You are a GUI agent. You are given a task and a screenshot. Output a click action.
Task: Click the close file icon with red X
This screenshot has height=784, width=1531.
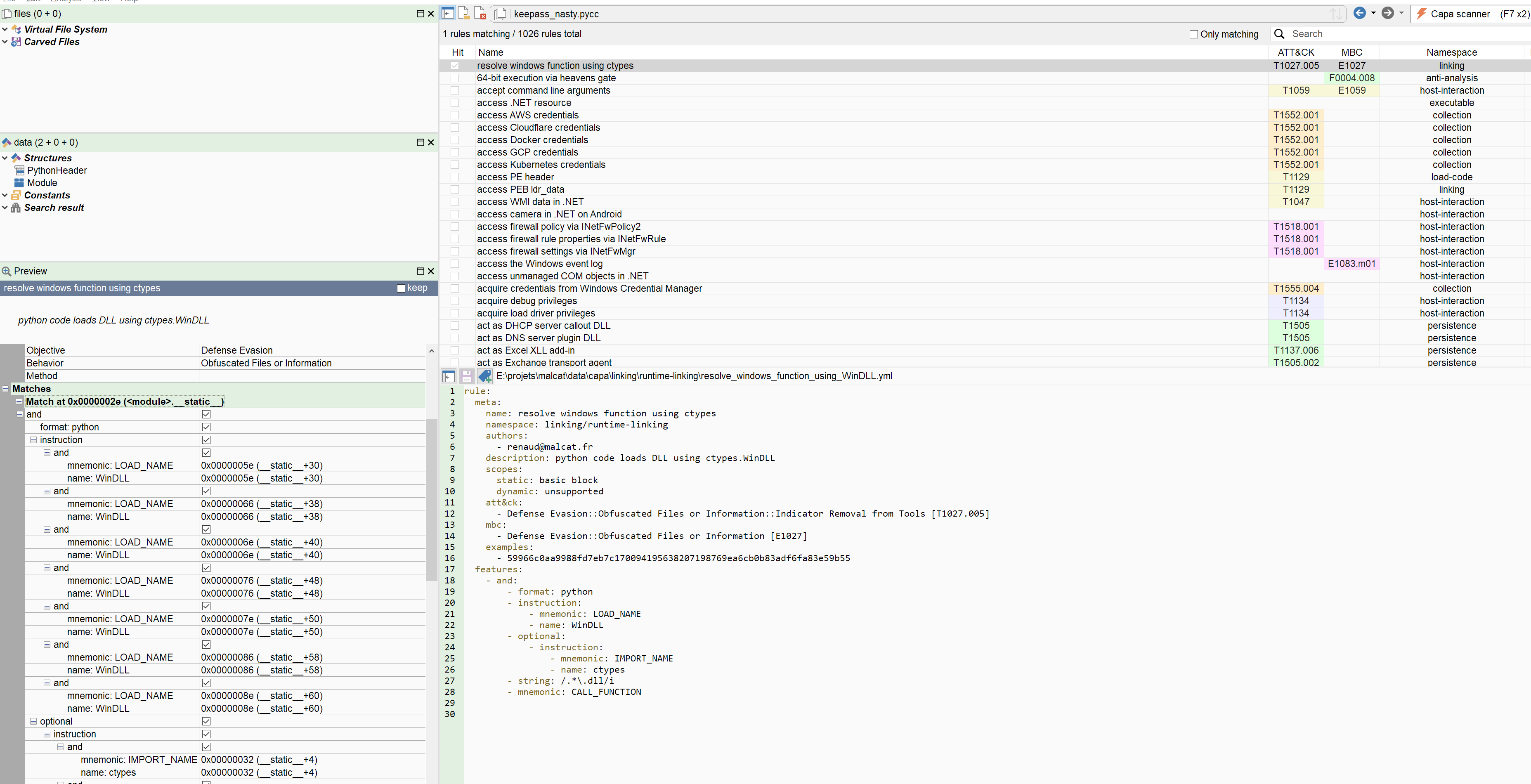click(x=480, y=13)
